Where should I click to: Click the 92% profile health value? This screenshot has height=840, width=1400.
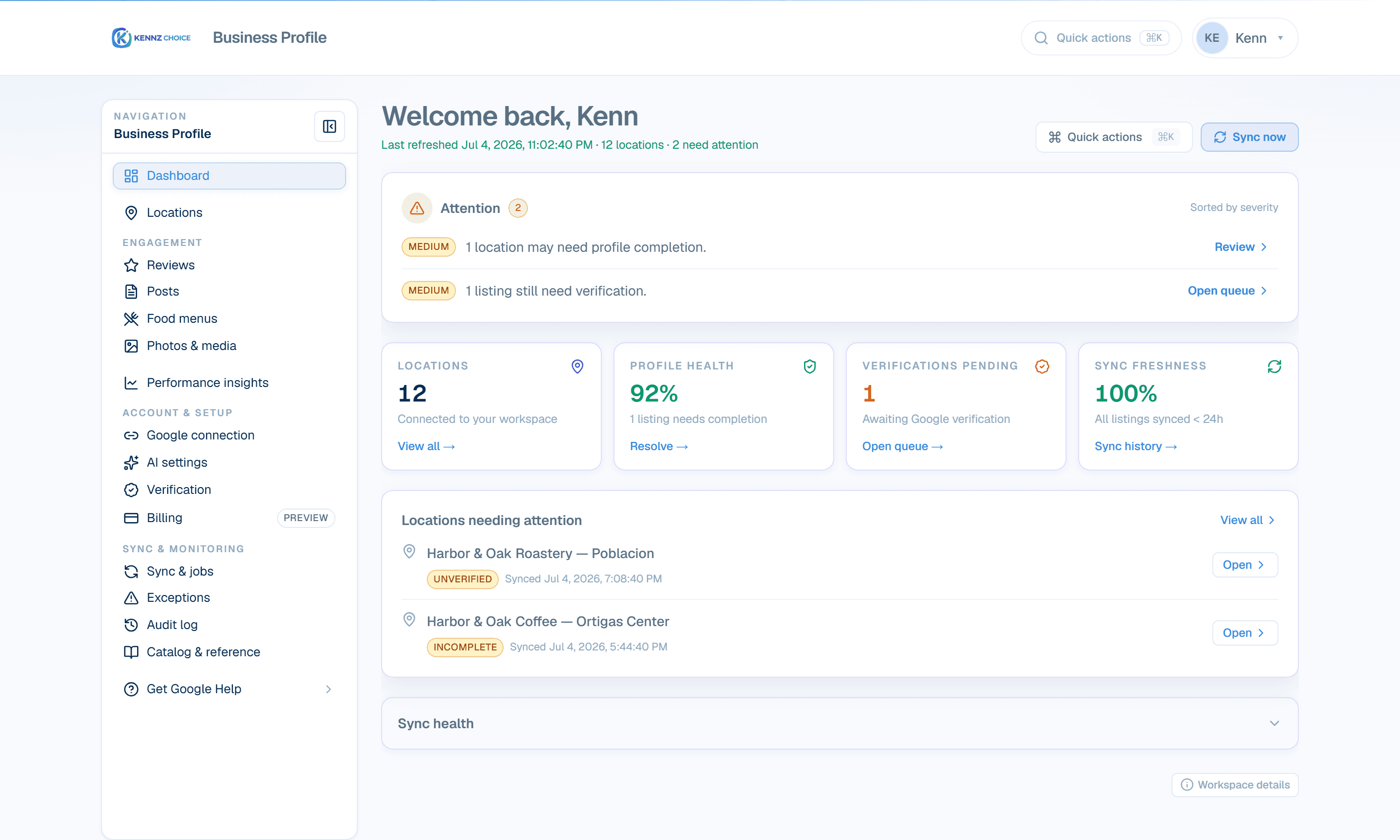tap(654, 393)
